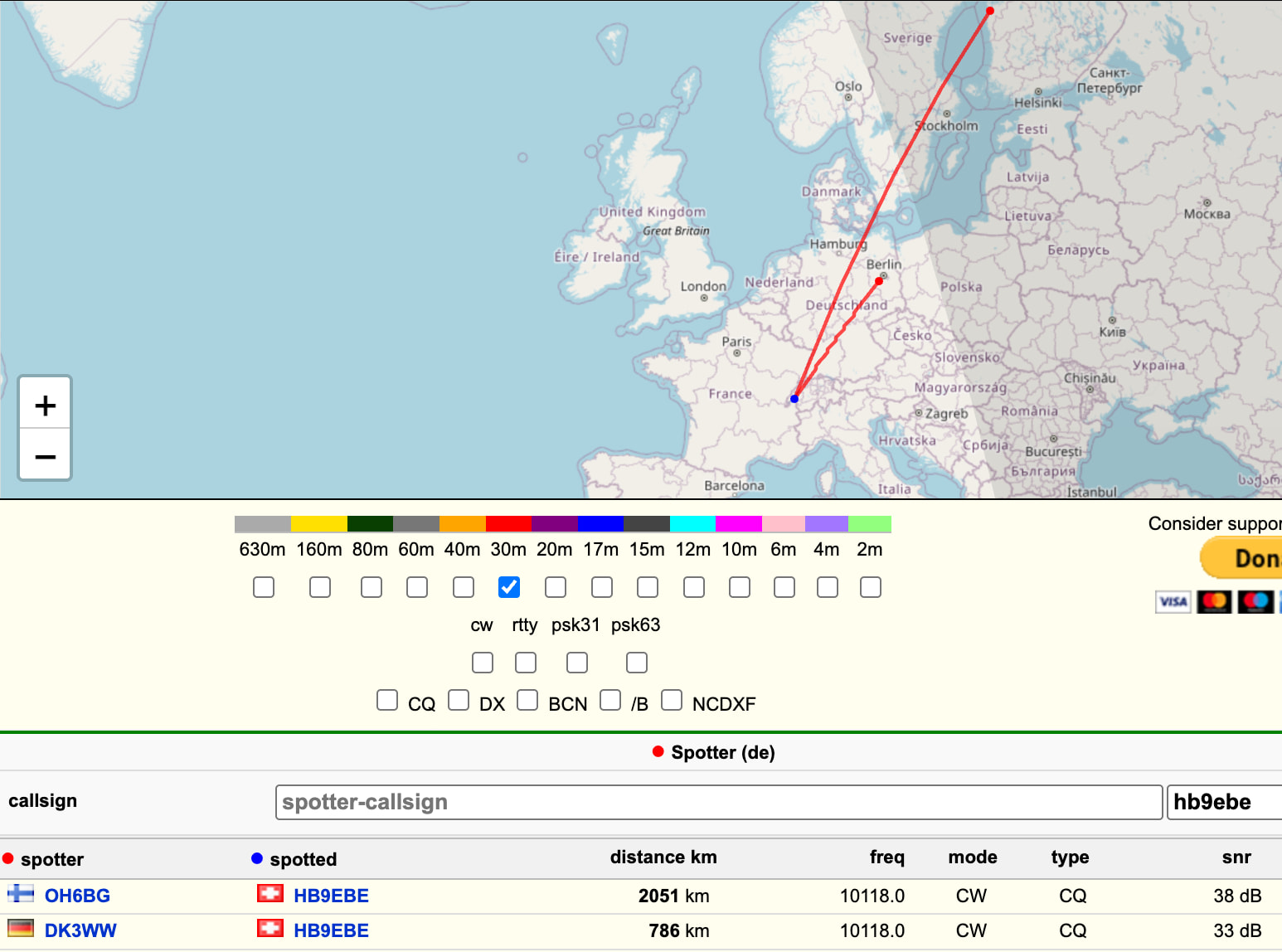Click the German flag beside DK3WW
Screen dimensions: 1282x952
pos(21,929)
